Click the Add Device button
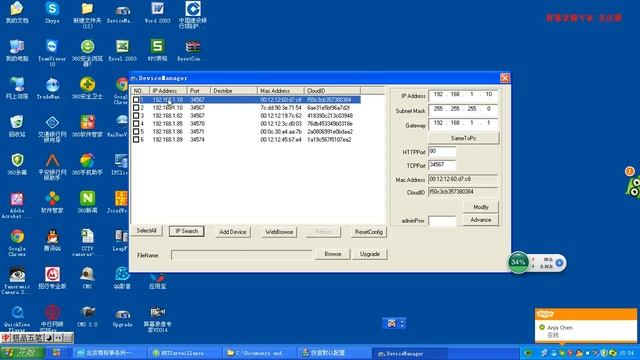This screenshot has height=360, width=640. pos(233,232)
